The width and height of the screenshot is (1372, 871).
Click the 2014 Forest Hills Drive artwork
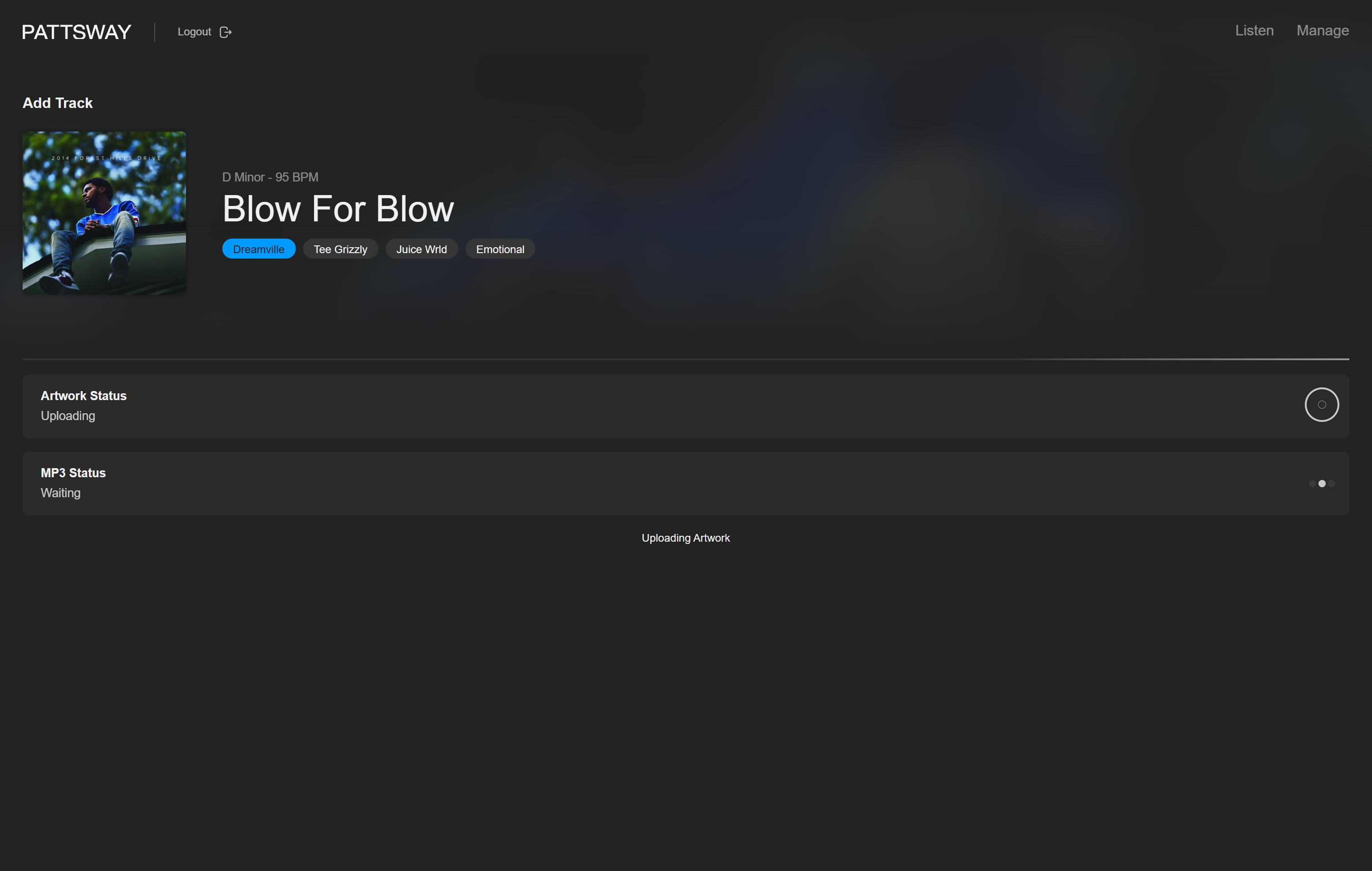click(x=104, y=212)
